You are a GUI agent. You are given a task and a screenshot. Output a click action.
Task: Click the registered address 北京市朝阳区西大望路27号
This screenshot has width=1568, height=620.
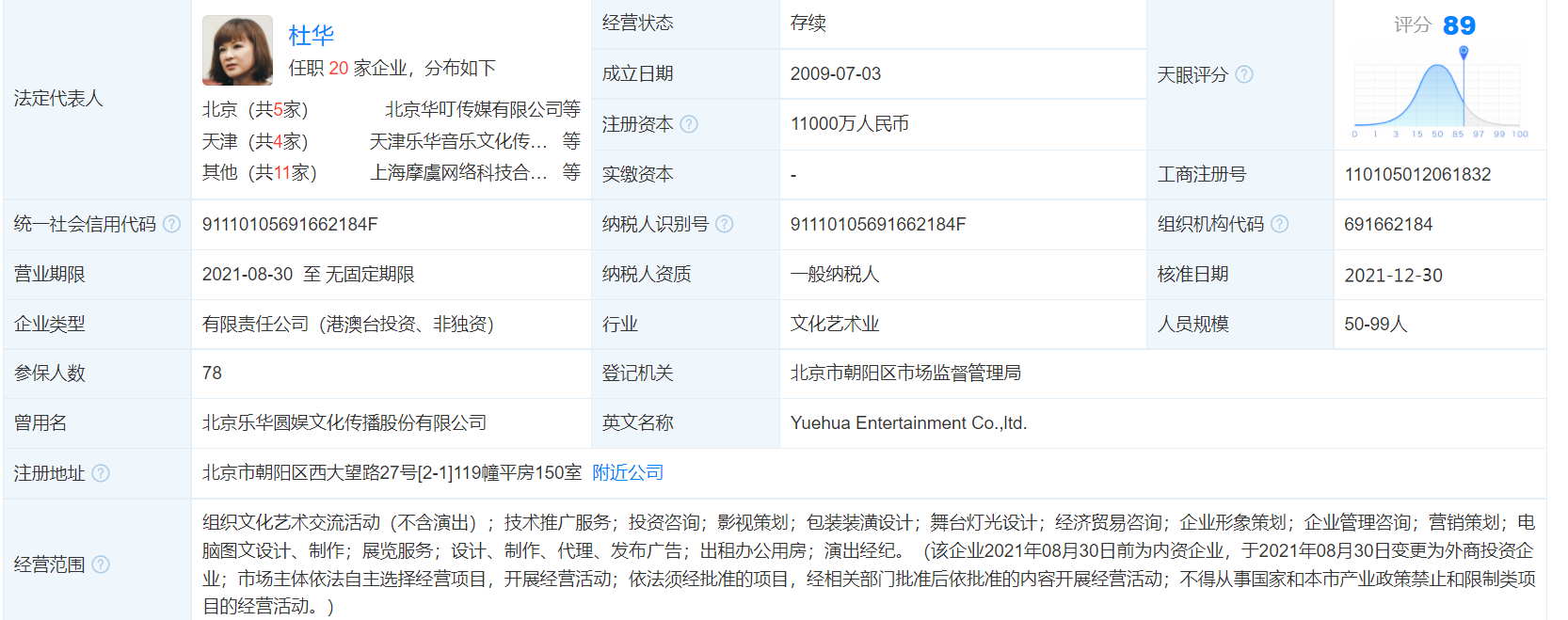[x=392, y=472]
